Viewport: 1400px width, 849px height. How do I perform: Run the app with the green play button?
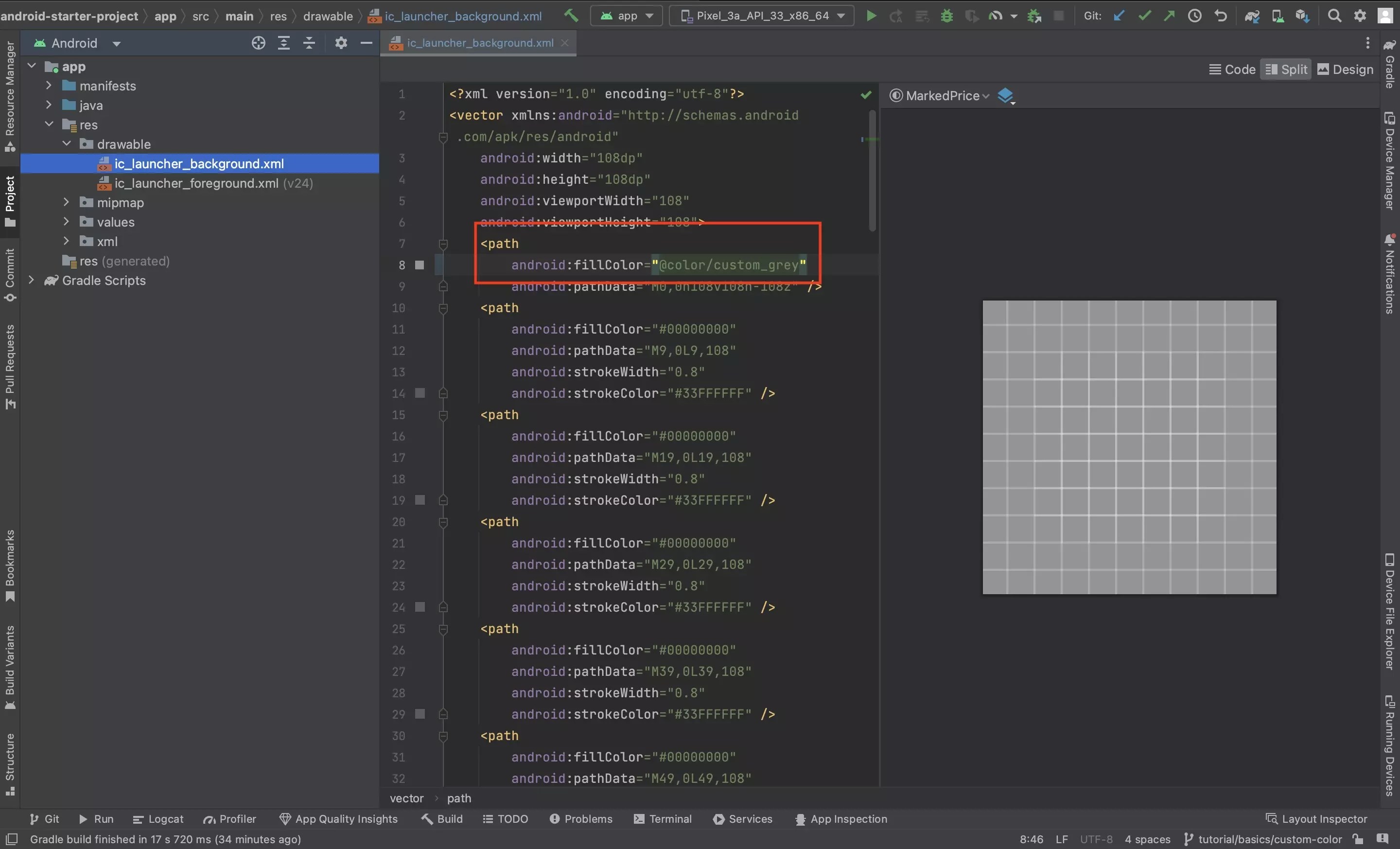pos(871,16)
